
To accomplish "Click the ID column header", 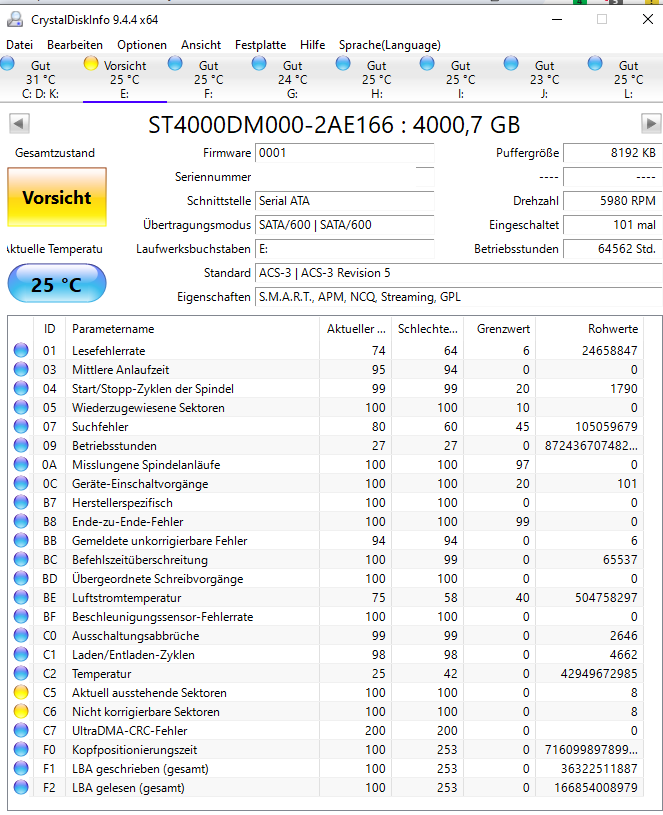I will pos(49,329).
